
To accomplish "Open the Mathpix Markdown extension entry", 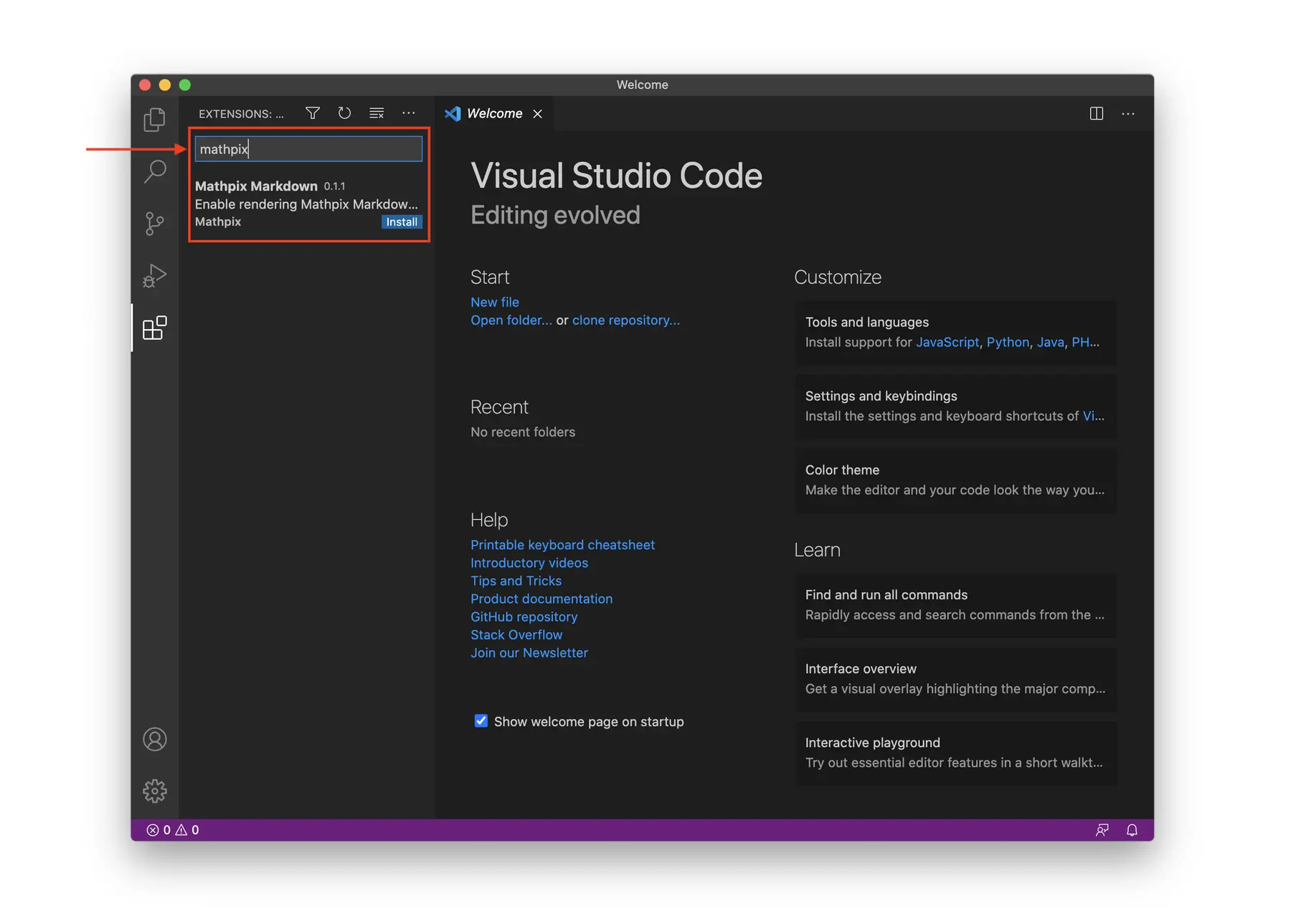I will [308, 204].
